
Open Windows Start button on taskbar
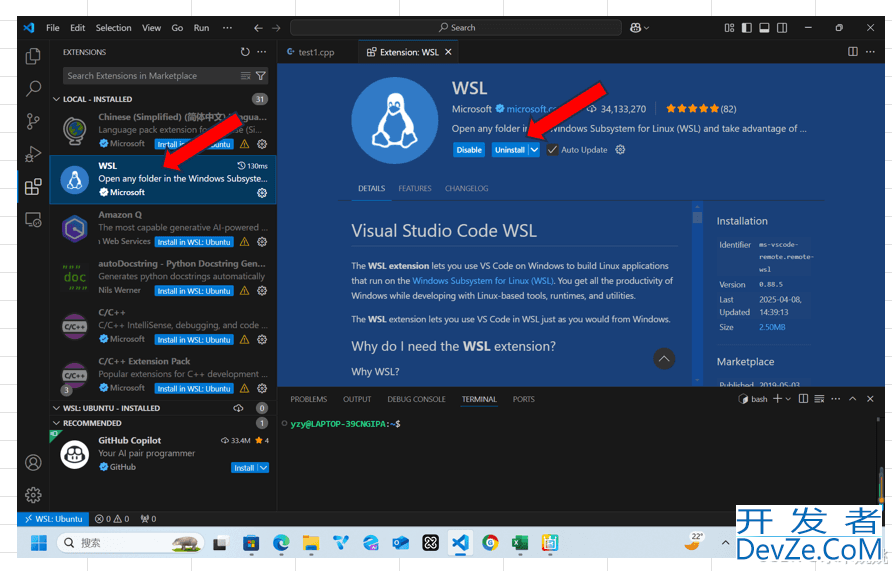tap(39, 543)
